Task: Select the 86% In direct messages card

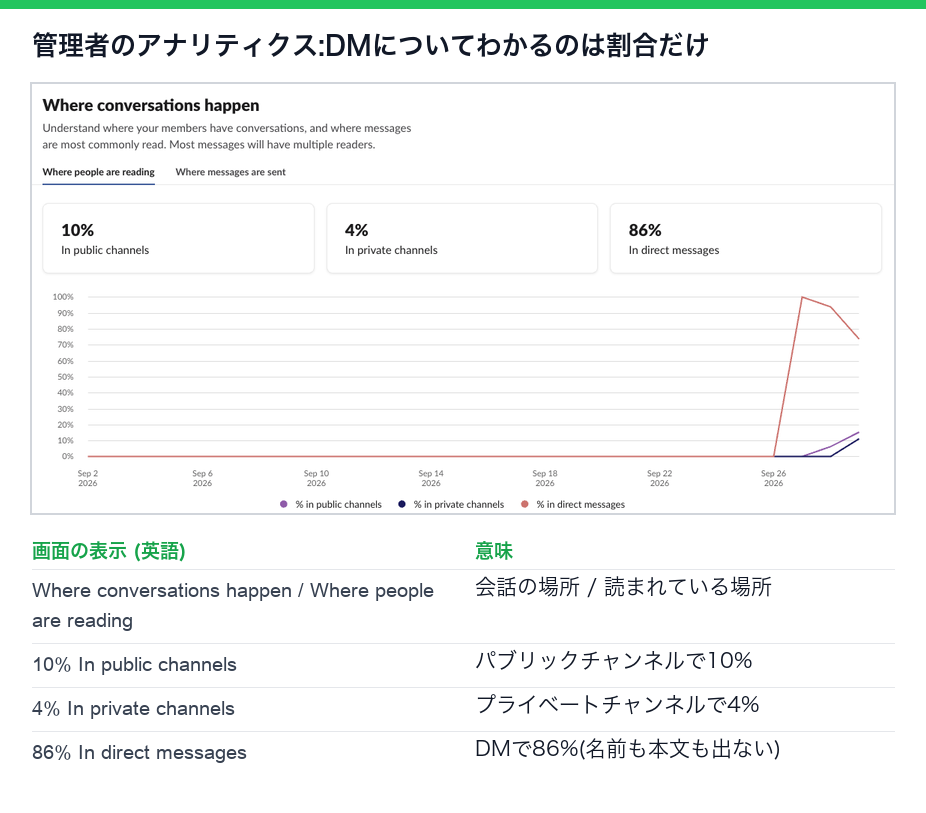Action: 745,239
